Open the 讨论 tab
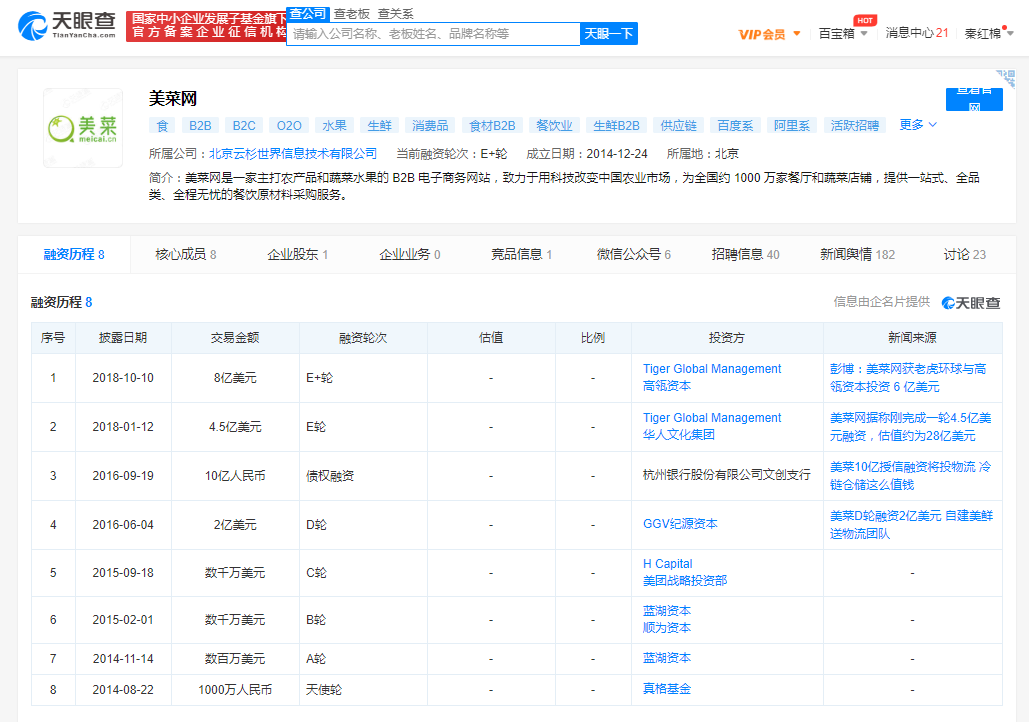The image size is (1029, 722). [x=965, y=255]
